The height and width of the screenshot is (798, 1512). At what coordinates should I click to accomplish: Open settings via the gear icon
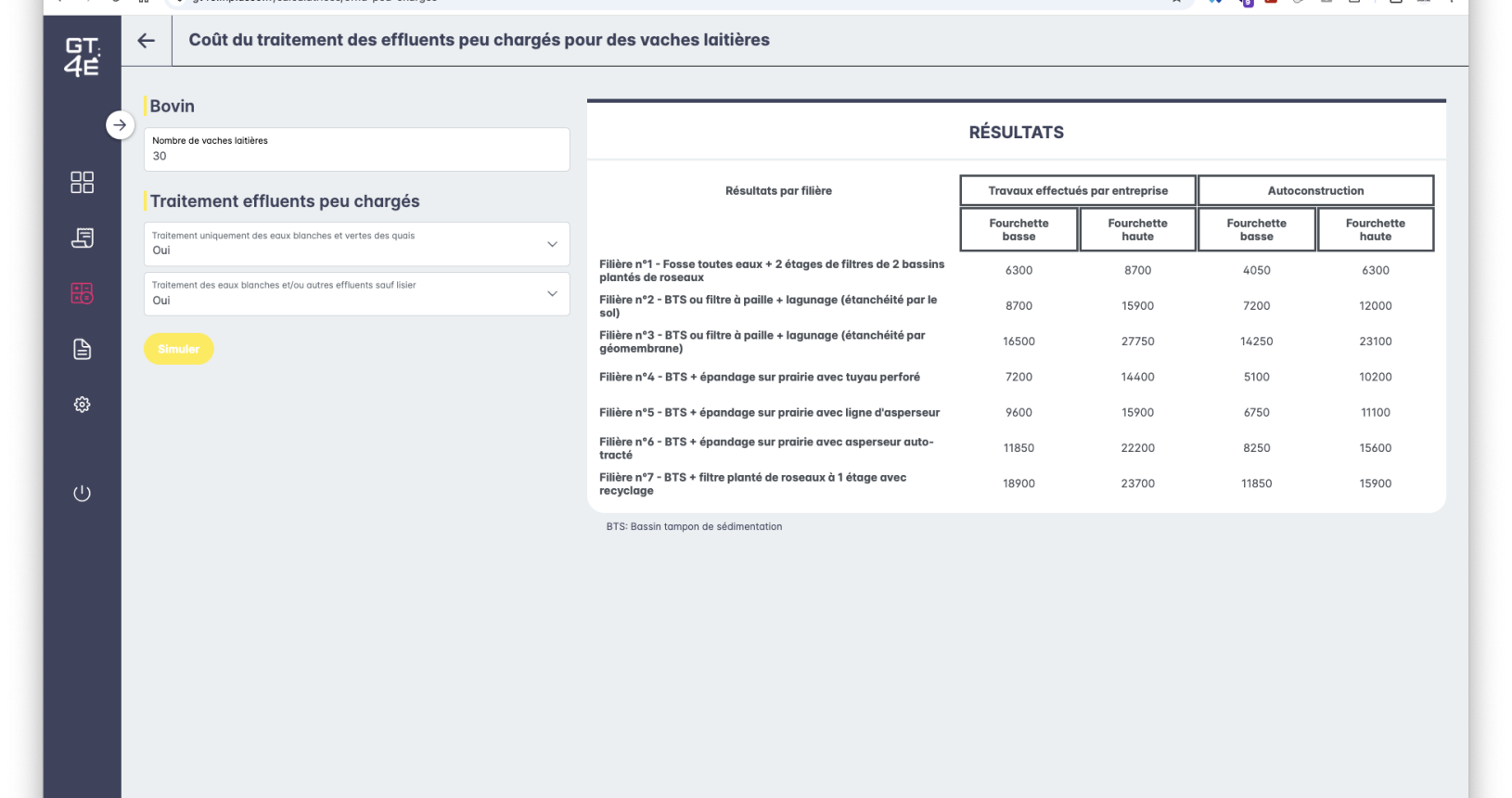(82, 405)
